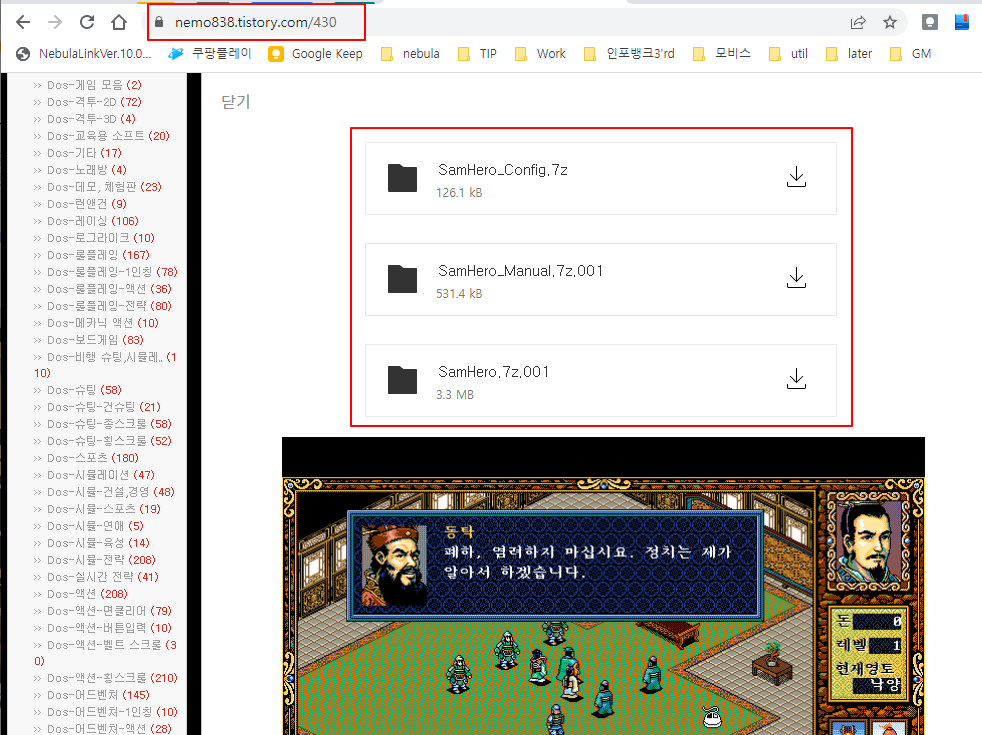Open category Dos-시뮬-건설,경영 (48)
Viewport: 982px width, 735px height.
(110, 491)
